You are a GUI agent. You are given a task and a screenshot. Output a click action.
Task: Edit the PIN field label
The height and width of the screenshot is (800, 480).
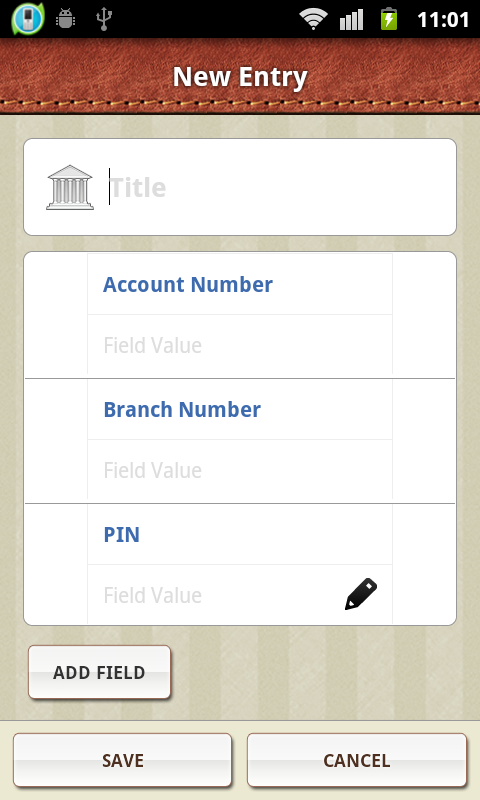tap(240, 534)
